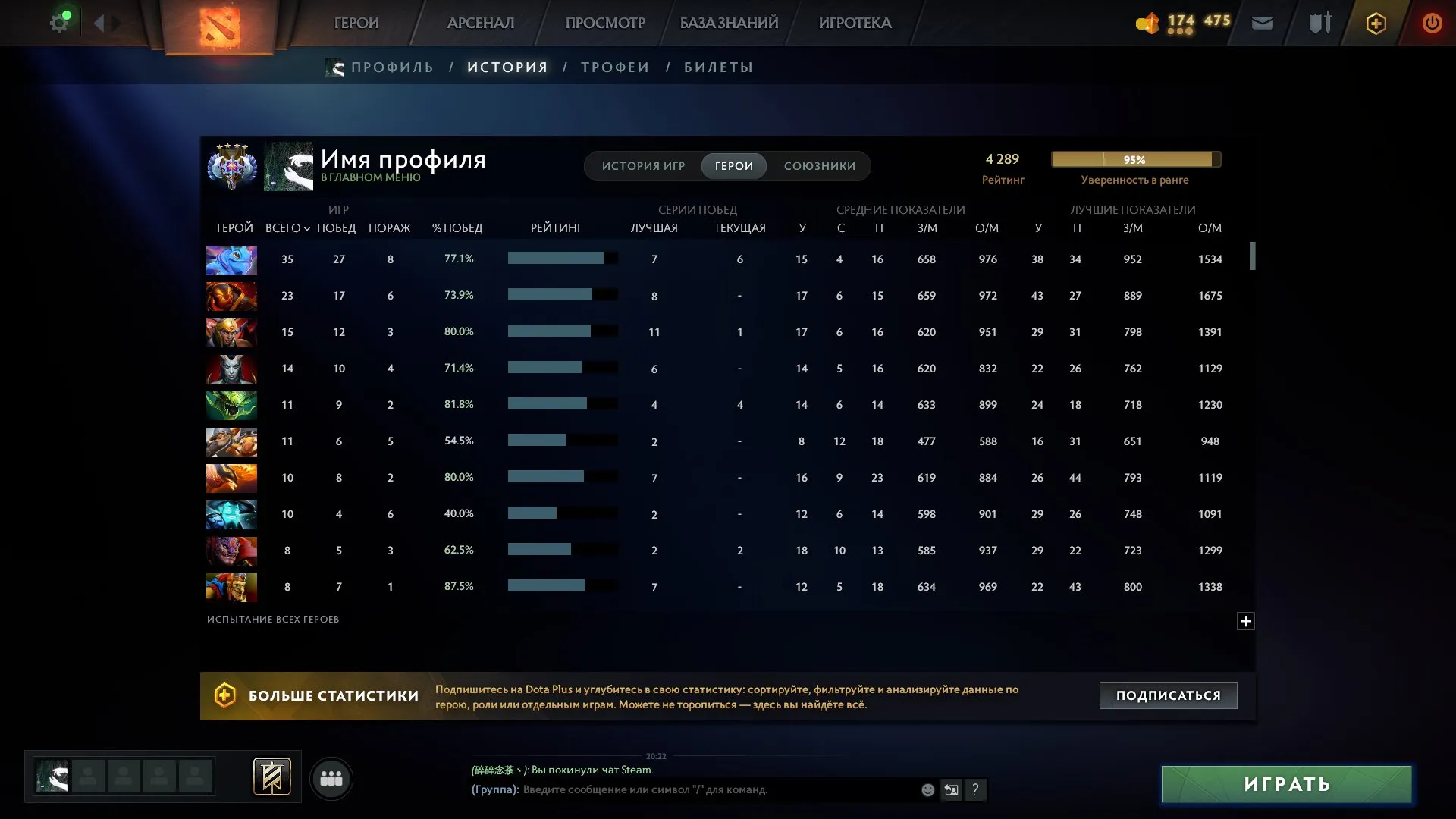Click own avatar in party bar
Image resolution: width=1456 pixels, height=819 pixels.
[x=52, y=777]
